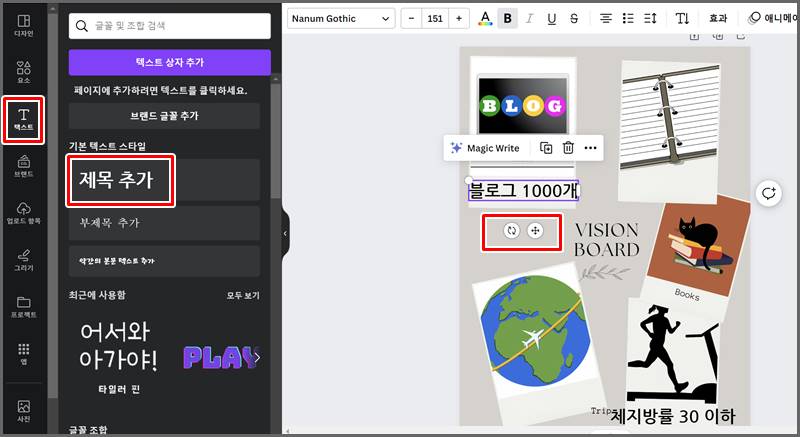
Task: Open more options ellipsis menu
Action: [590, 148]
